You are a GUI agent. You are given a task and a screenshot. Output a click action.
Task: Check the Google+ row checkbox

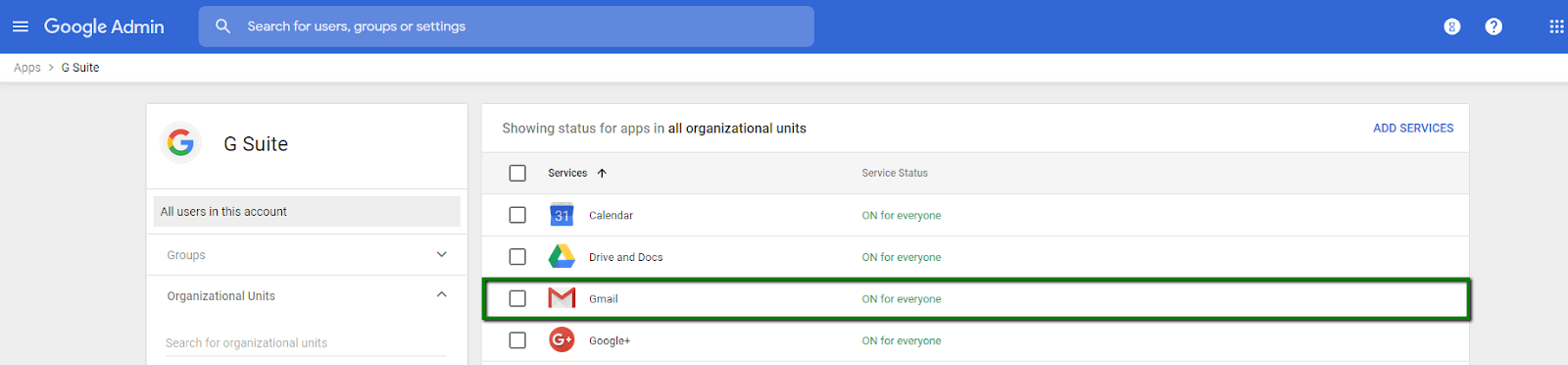517,340
